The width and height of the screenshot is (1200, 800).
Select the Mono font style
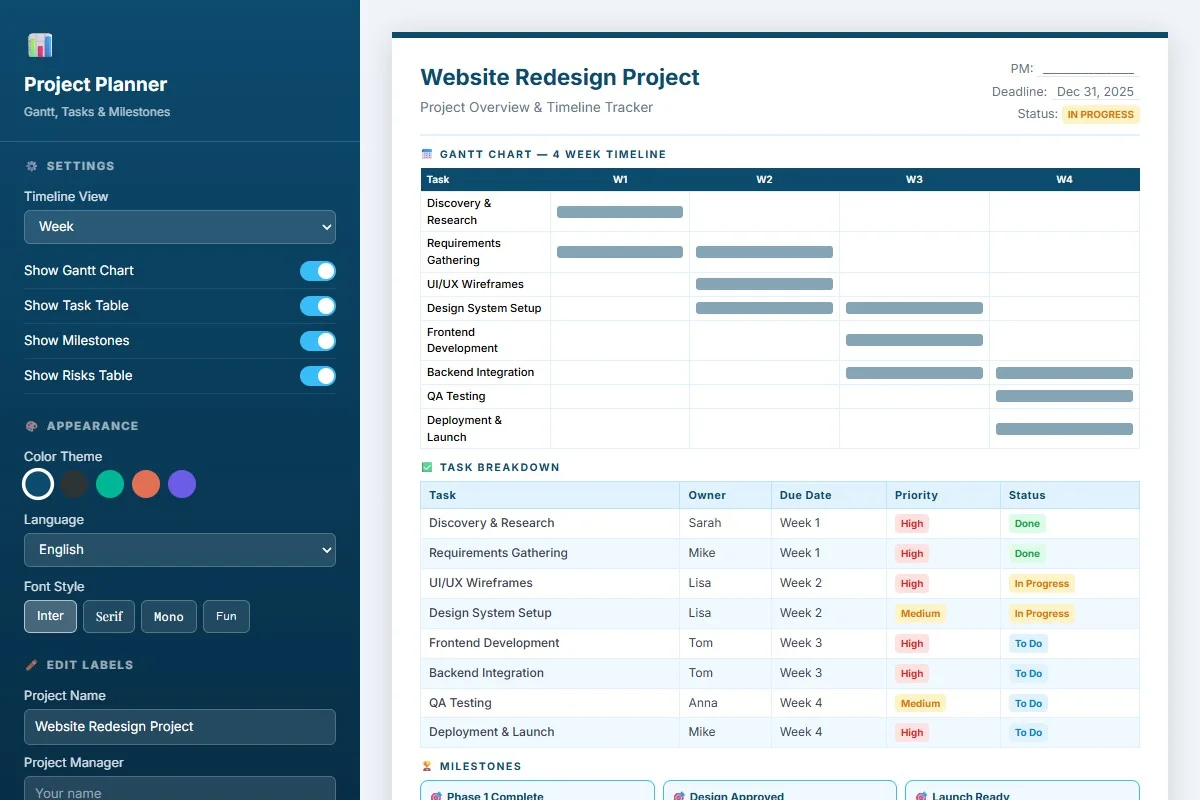pyautogui.click(x=169, y=616)
